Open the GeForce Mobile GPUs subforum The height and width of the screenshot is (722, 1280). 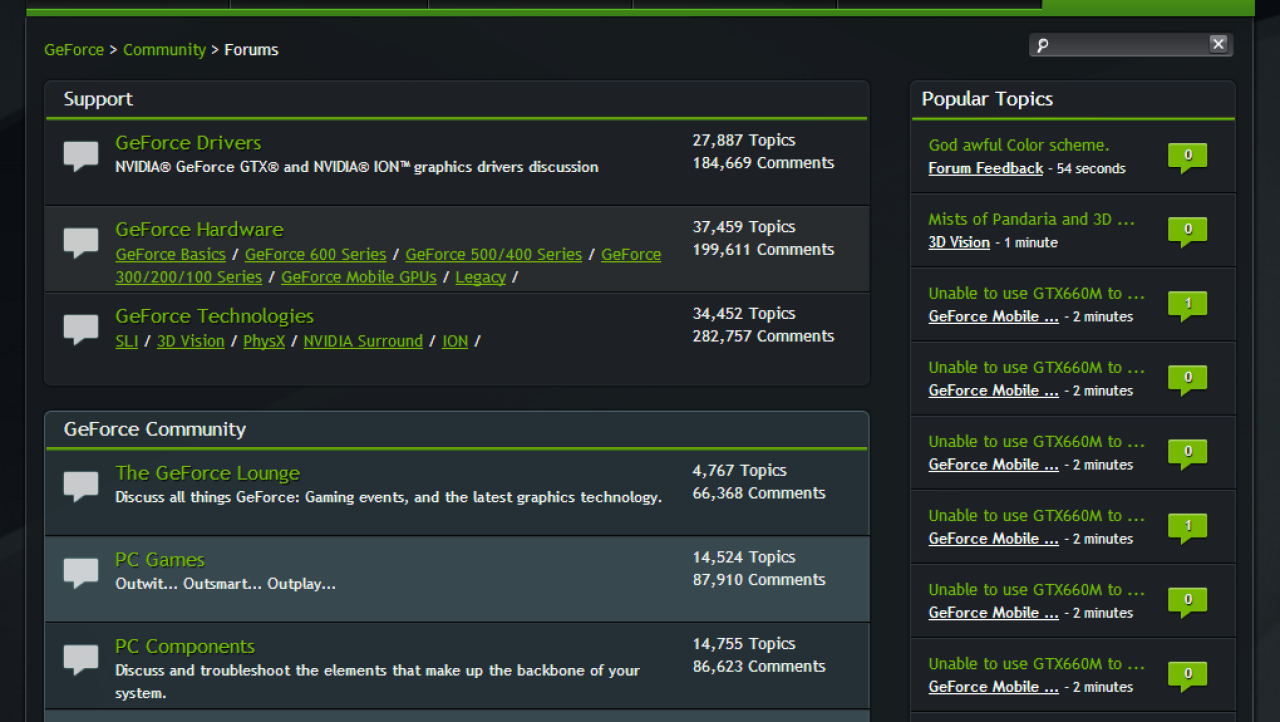click(x=359, y=277)
